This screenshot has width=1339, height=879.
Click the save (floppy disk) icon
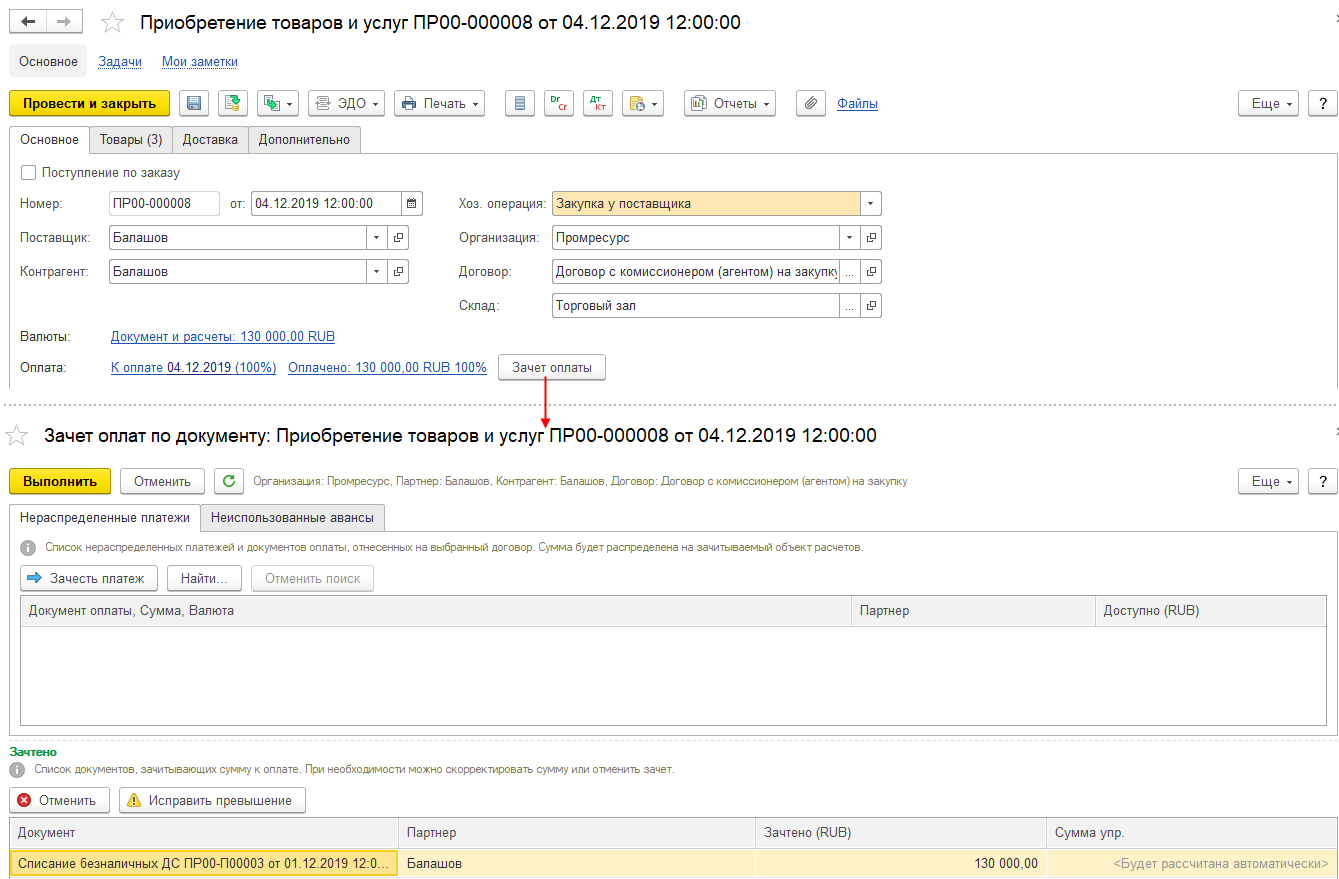click(x=194, y=103)
